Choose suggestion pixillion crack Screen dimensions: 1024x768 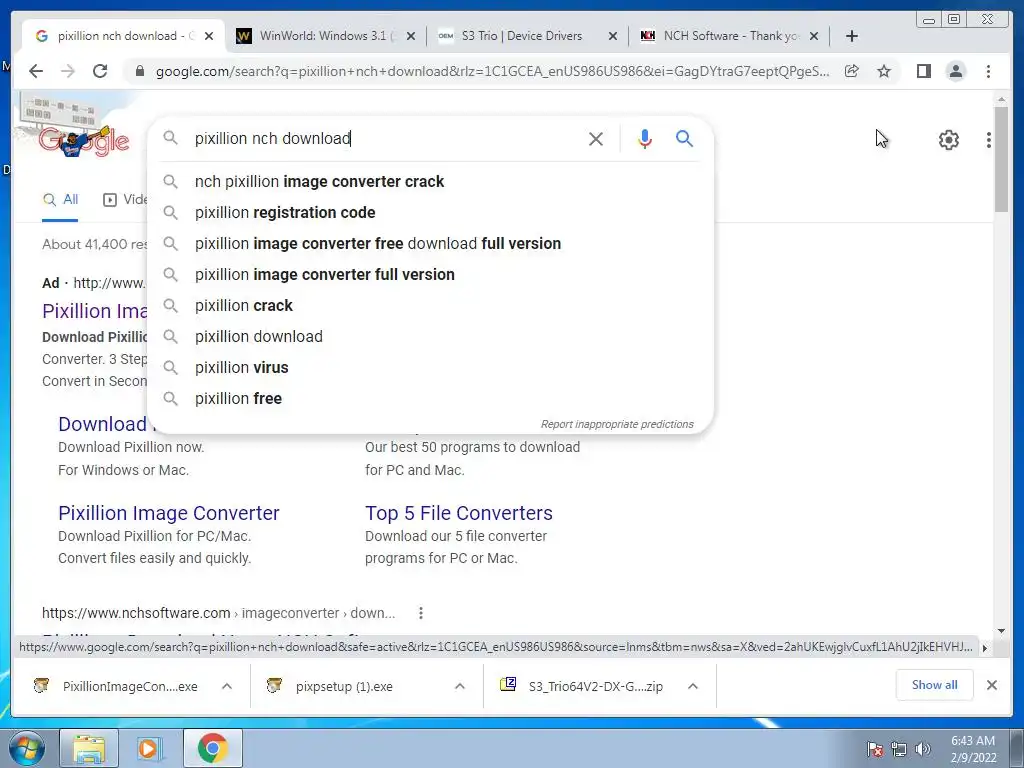[x=431, y=306]
